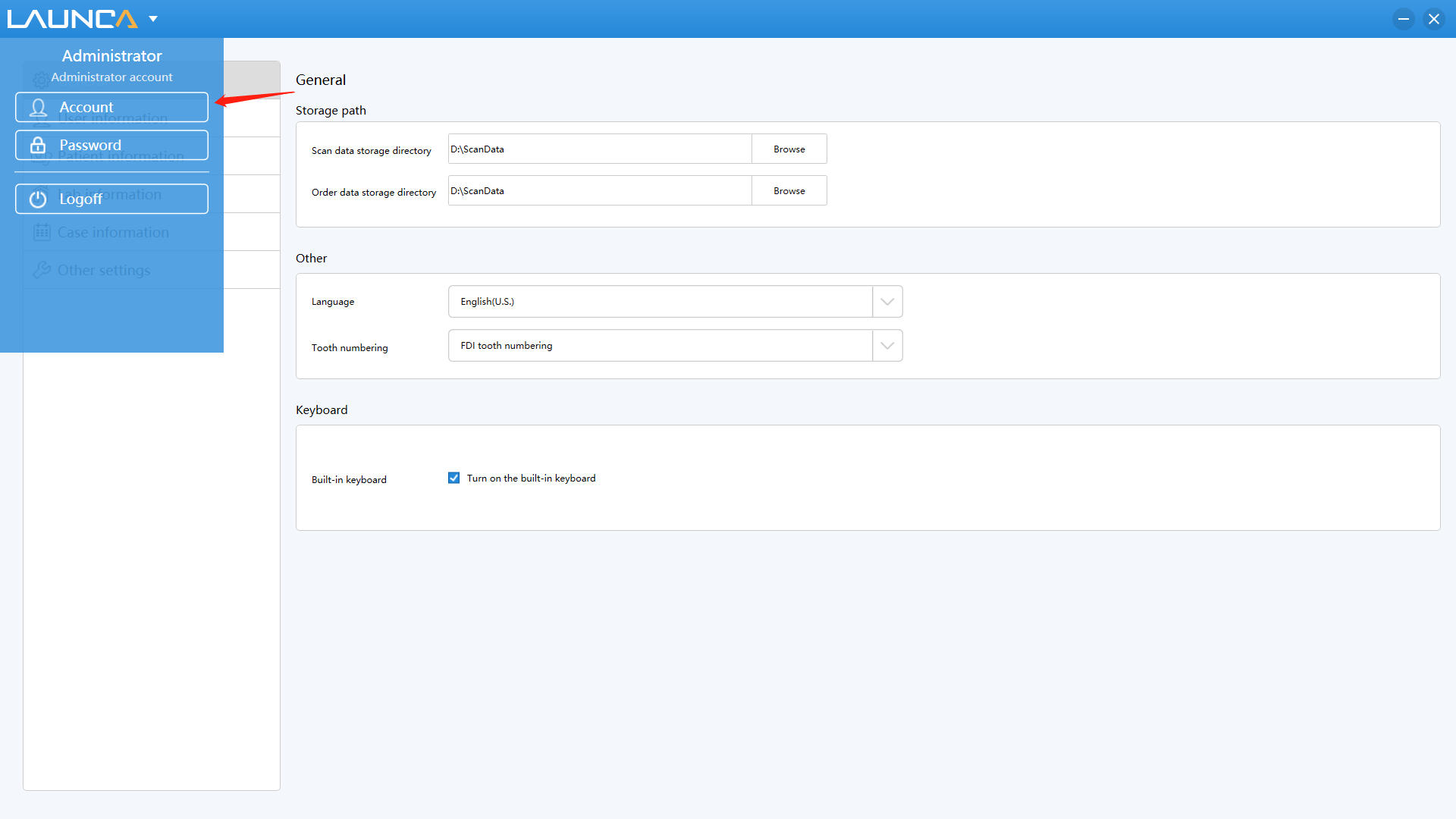The image size is (1456, 819).
Task: Open the Tooth numbering dropdown
Action: coord(886,345)
